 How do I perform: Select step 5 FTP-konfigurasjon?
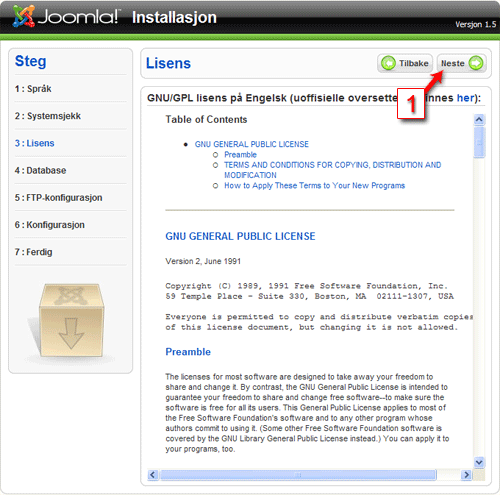coord(58,198)
